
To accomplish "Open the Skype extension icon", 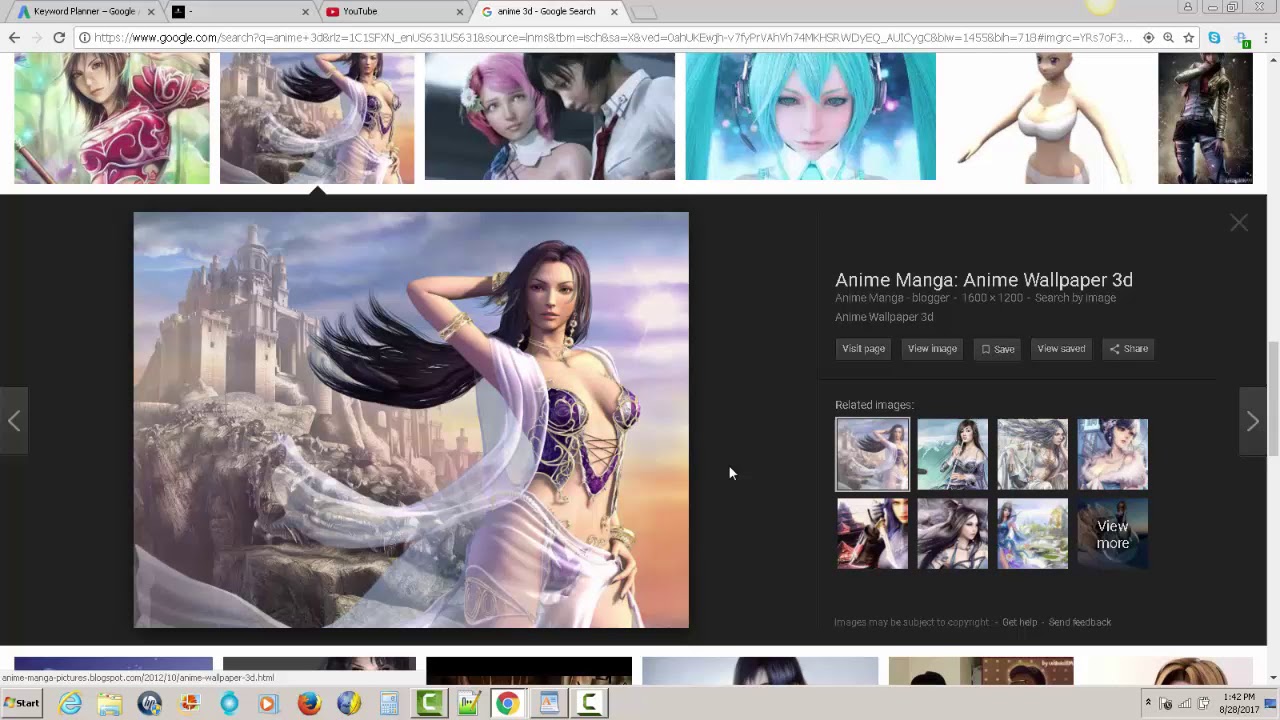I will click(x=1214, y=38).
